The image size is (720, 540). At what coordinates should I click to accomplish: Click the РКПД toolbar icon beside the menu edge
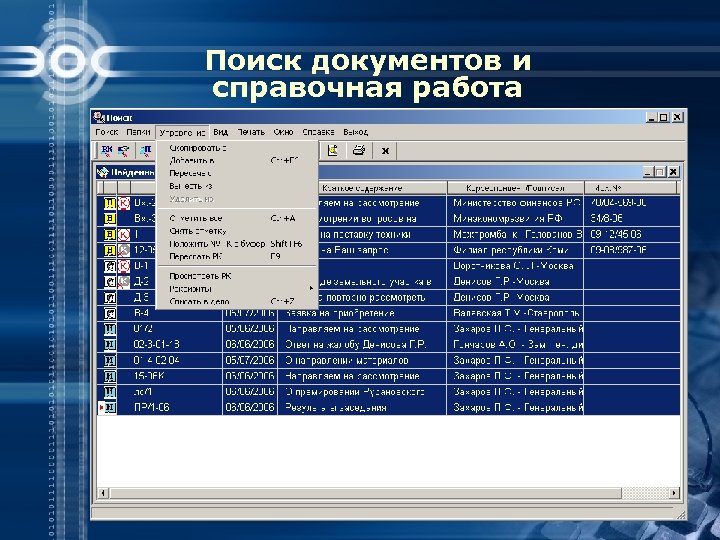[146, 150]
